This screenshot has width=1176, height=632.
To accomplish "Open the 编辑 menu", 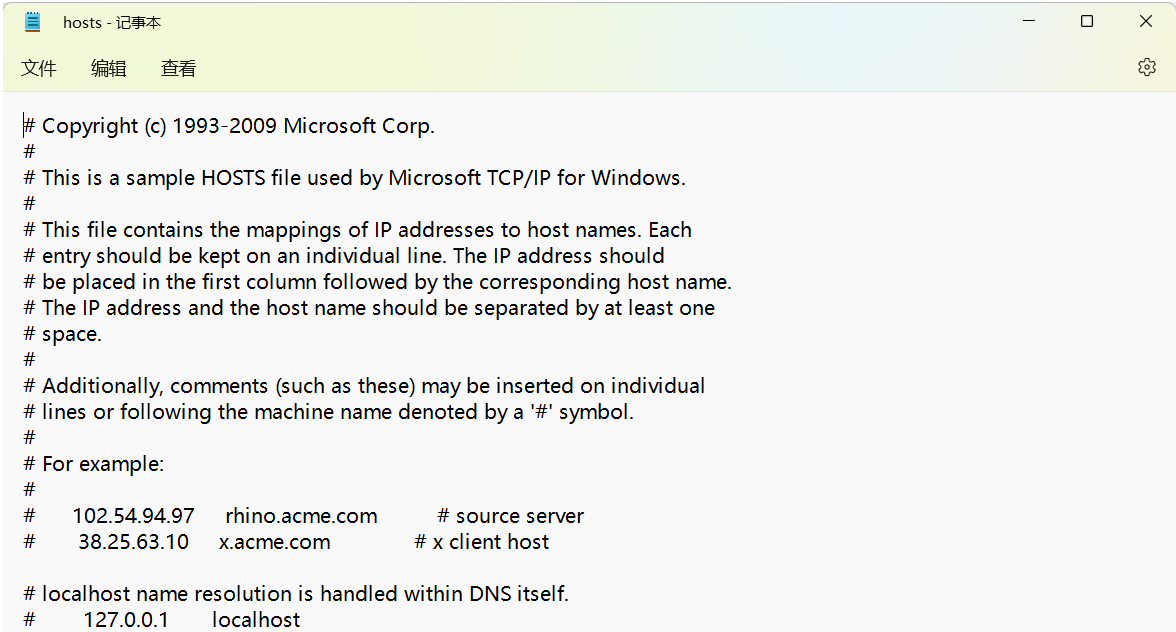I will click(108, 68).
